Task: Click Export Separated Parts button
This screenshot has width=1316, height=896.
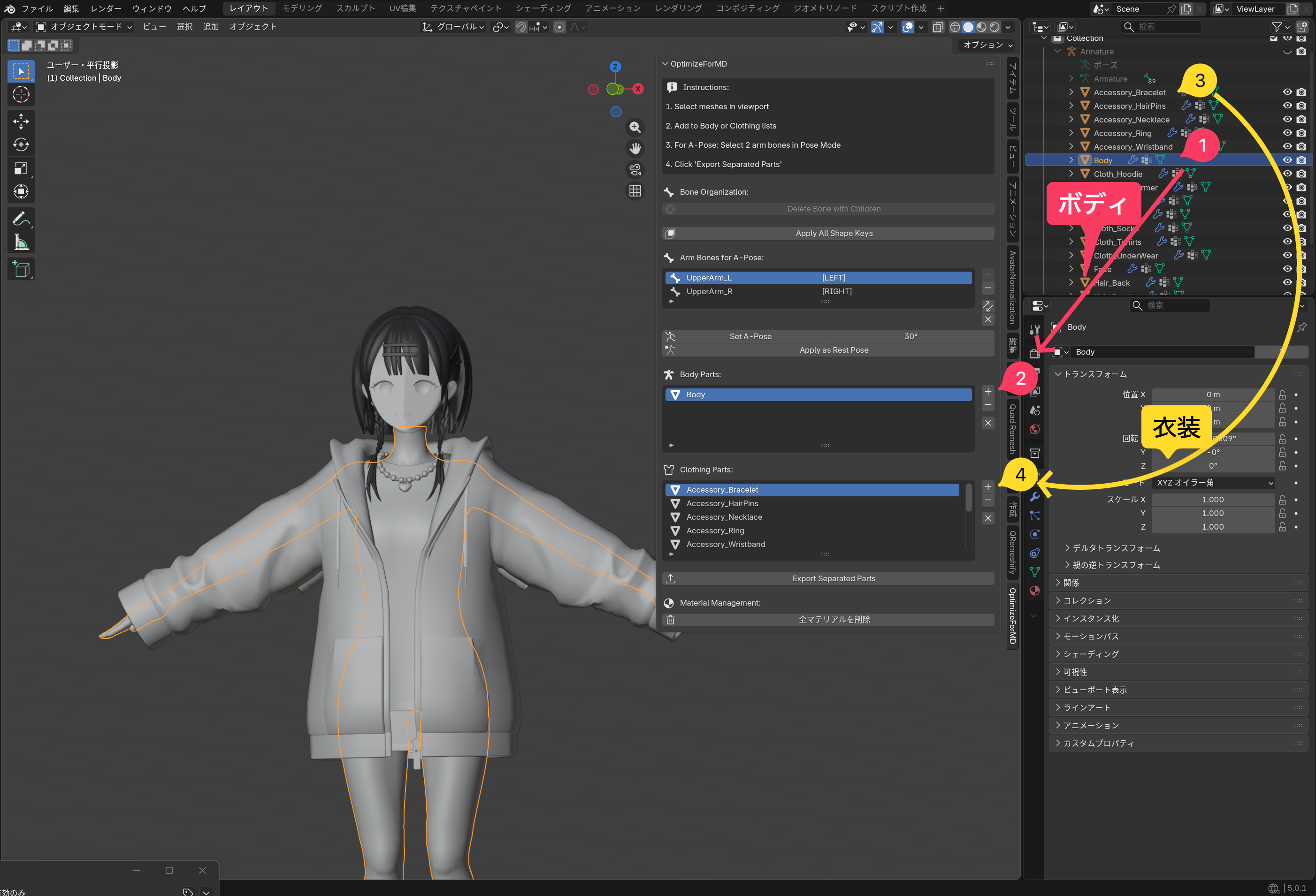Action: tap(833, 578)
